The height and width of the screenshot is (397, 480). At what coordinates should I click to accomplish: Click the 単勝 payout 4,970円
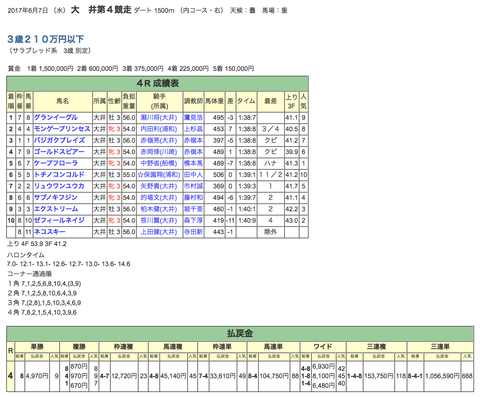[37, 376]
